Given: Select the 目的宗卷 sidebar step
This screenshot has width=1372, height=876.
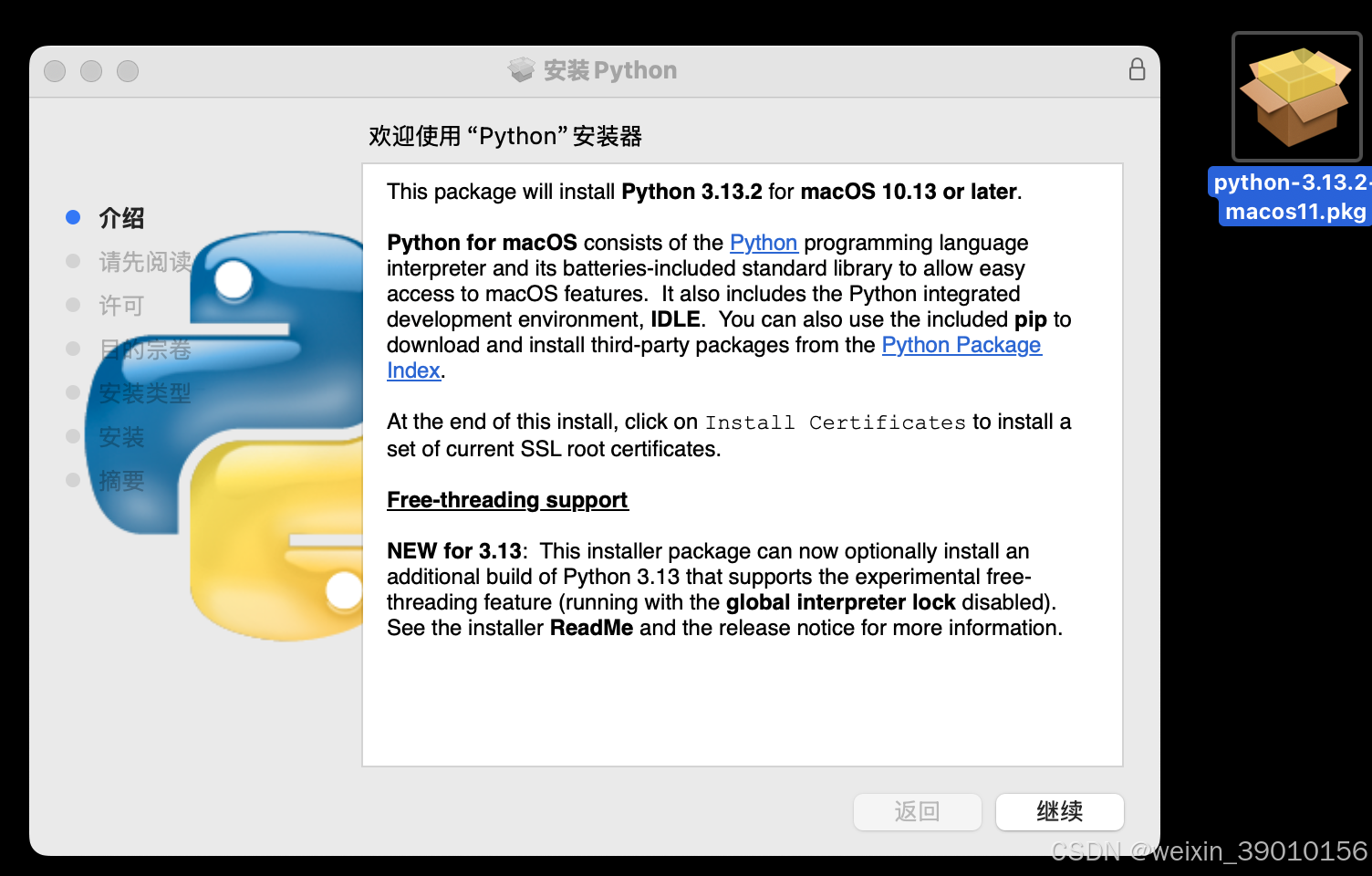Looking at the screenshot, I should pos(146,349).
